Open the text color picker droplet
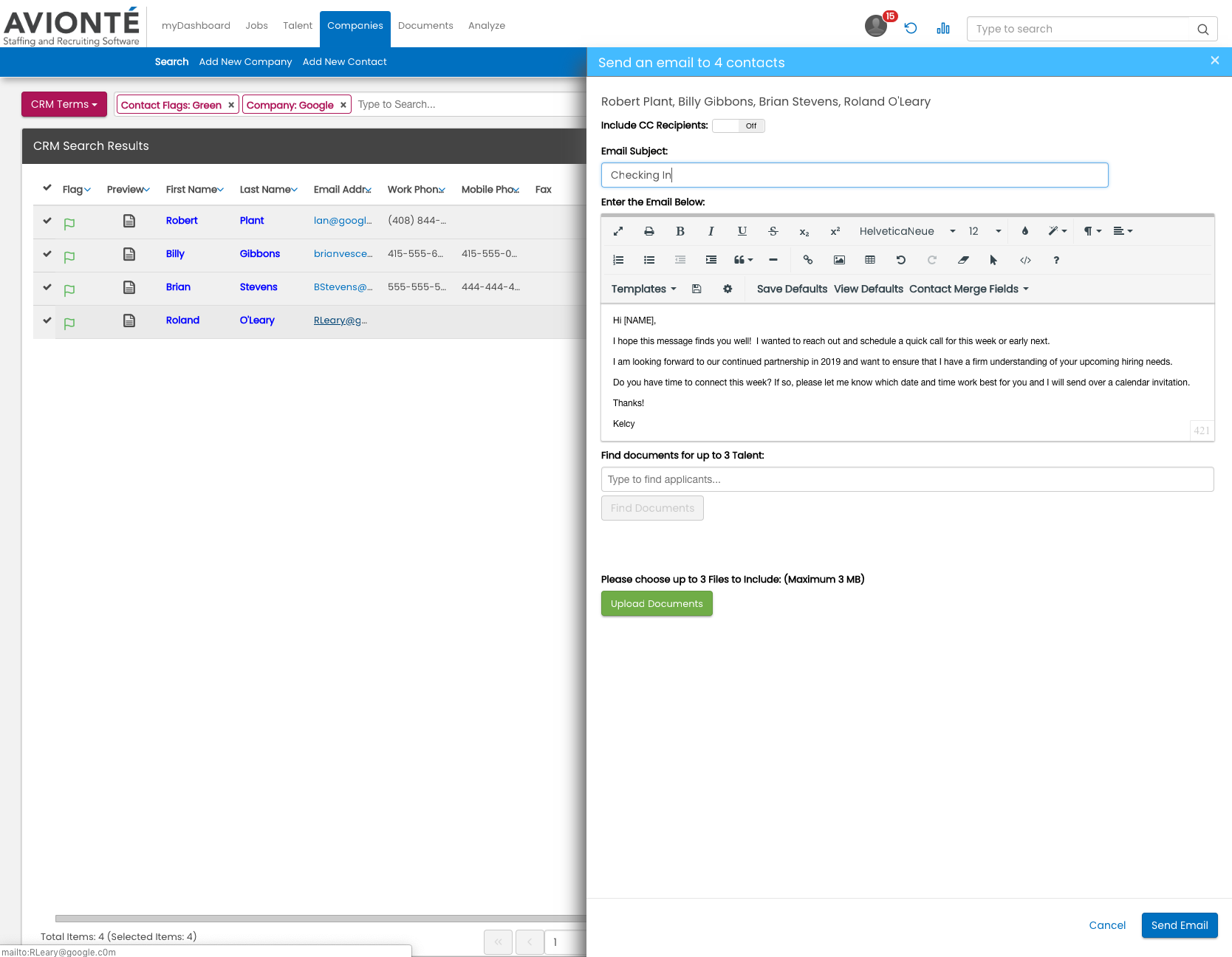 (1024, 231)
